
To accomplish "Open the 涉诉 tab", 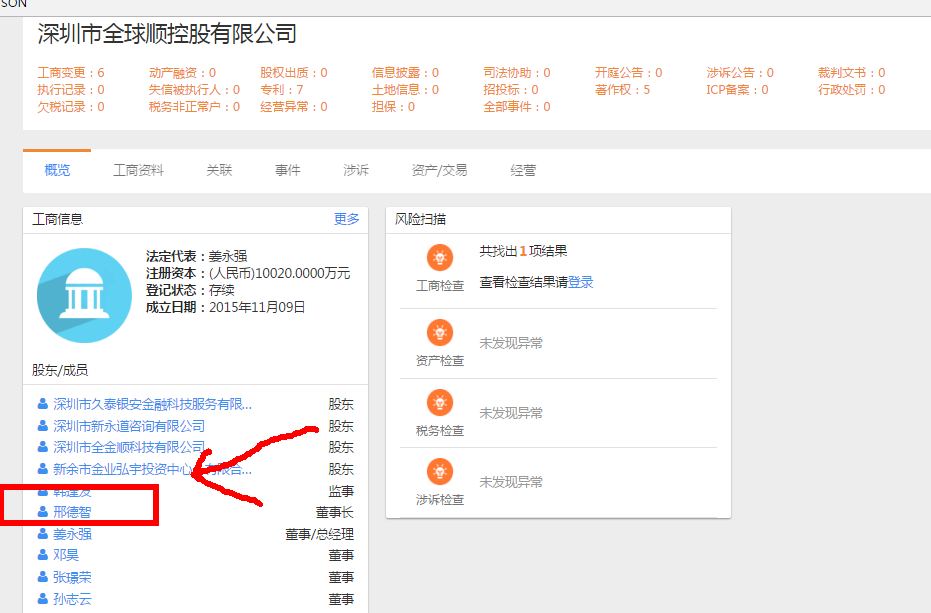I will pyautogui.click(x=356, y=170).
